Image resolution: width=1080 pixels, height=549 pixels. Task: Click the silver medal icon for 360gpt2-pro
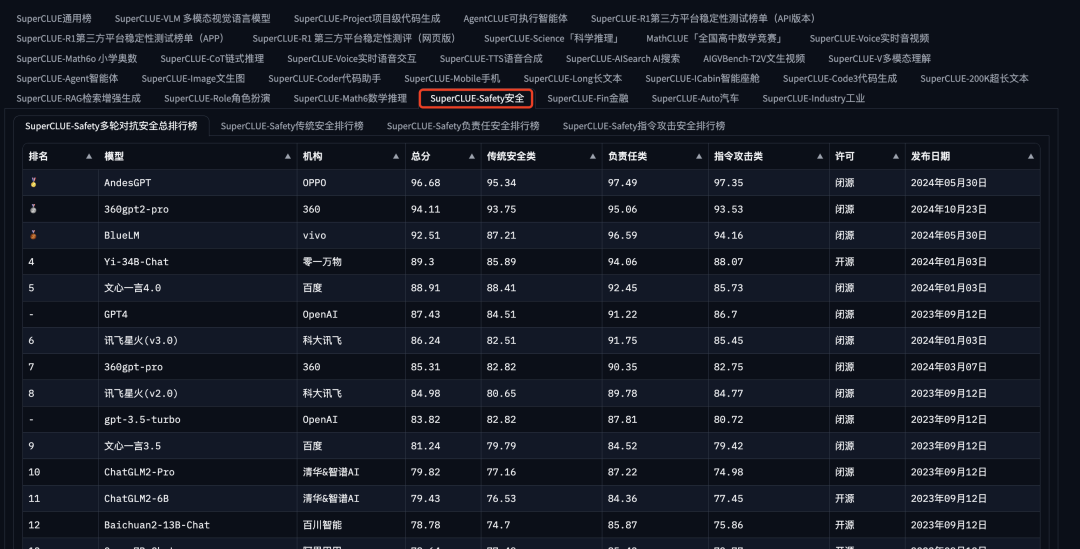click(33, 209)
